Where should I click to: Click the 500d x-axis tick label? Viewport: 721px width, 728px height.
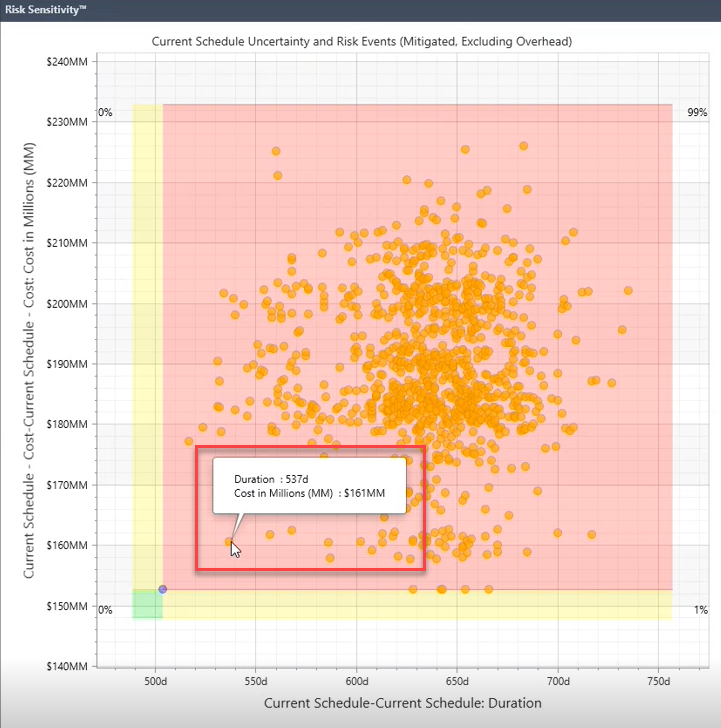[x=157, y=680]
